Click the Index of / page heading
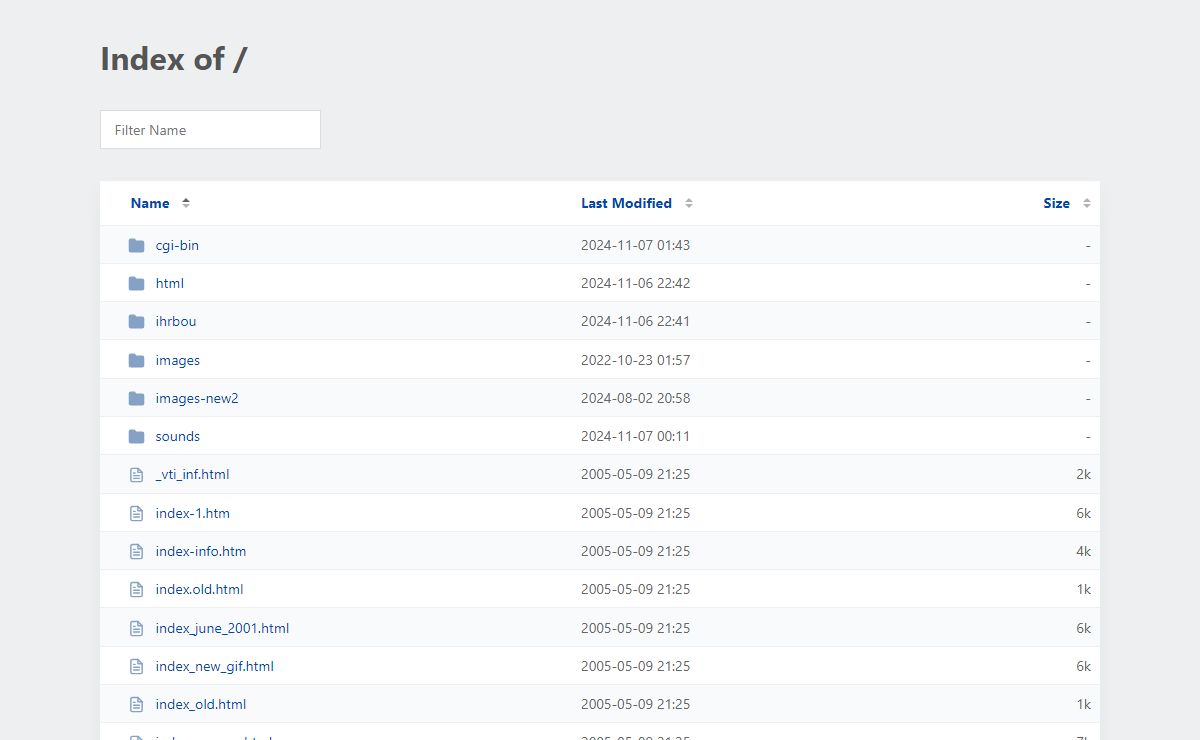Image resolution: width=1200 pixels, height=740 pixels. pos(174,59)
